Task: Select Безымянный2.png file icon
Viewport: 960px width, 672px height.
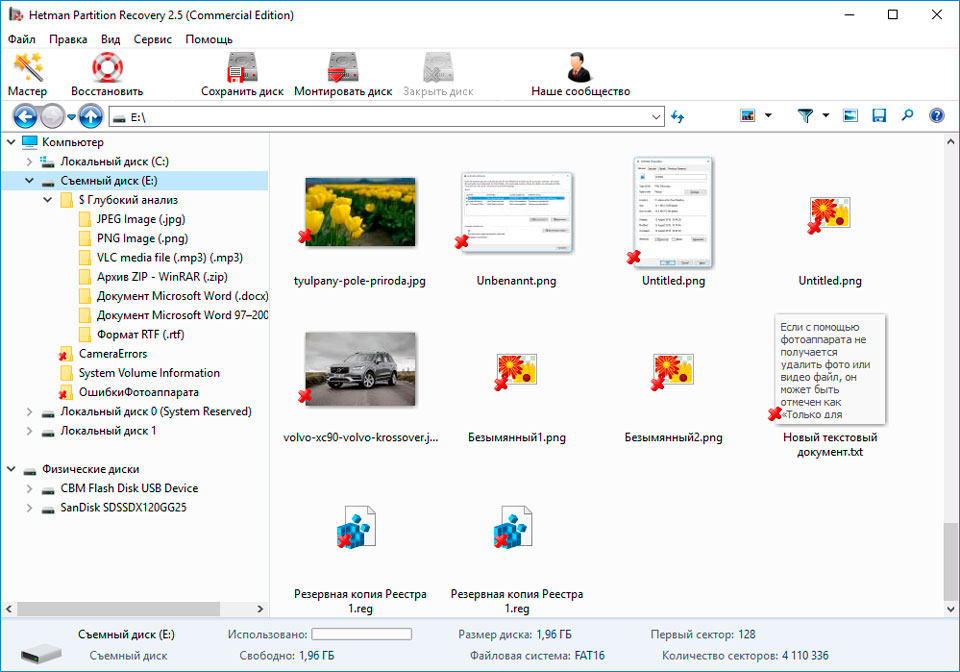Action: click(x=673, y=370)
